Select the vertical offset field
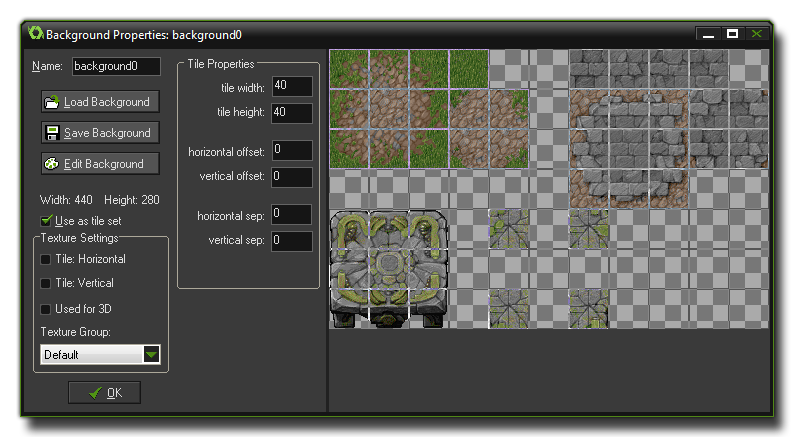Screen dimensions: 794x437 [291, 176]
